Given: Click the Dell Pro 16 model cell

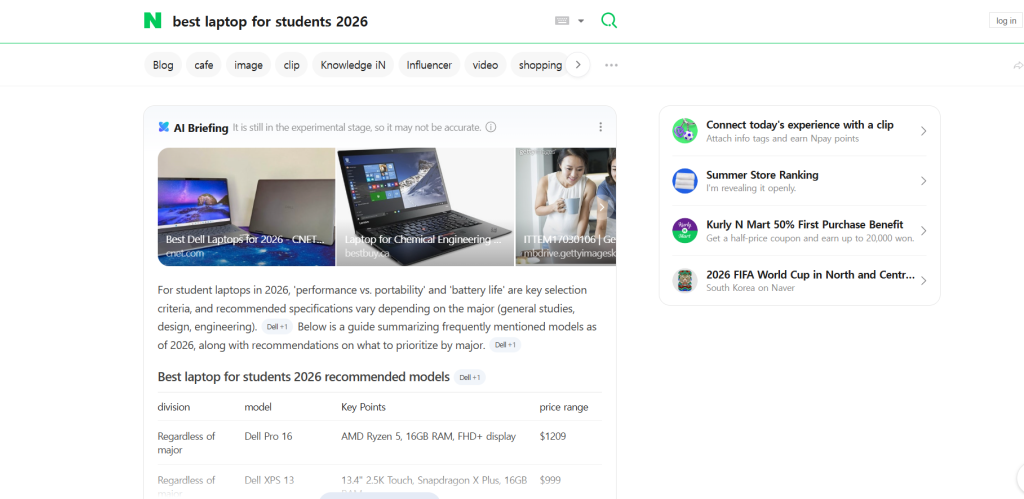Looking at the screenshot, I should click(x=268, y=436).
